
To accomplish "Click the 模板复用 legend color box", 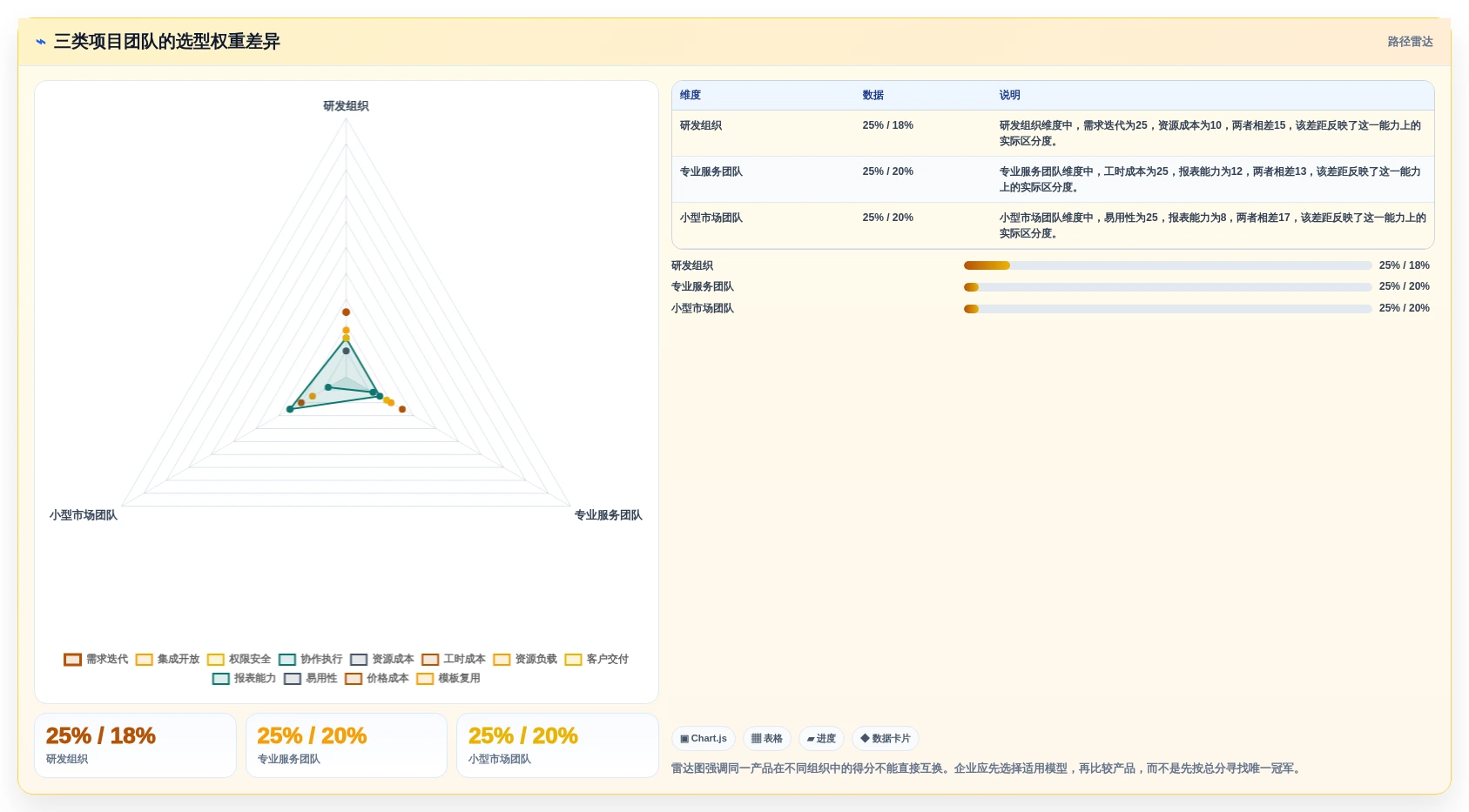I will (425, 679).
